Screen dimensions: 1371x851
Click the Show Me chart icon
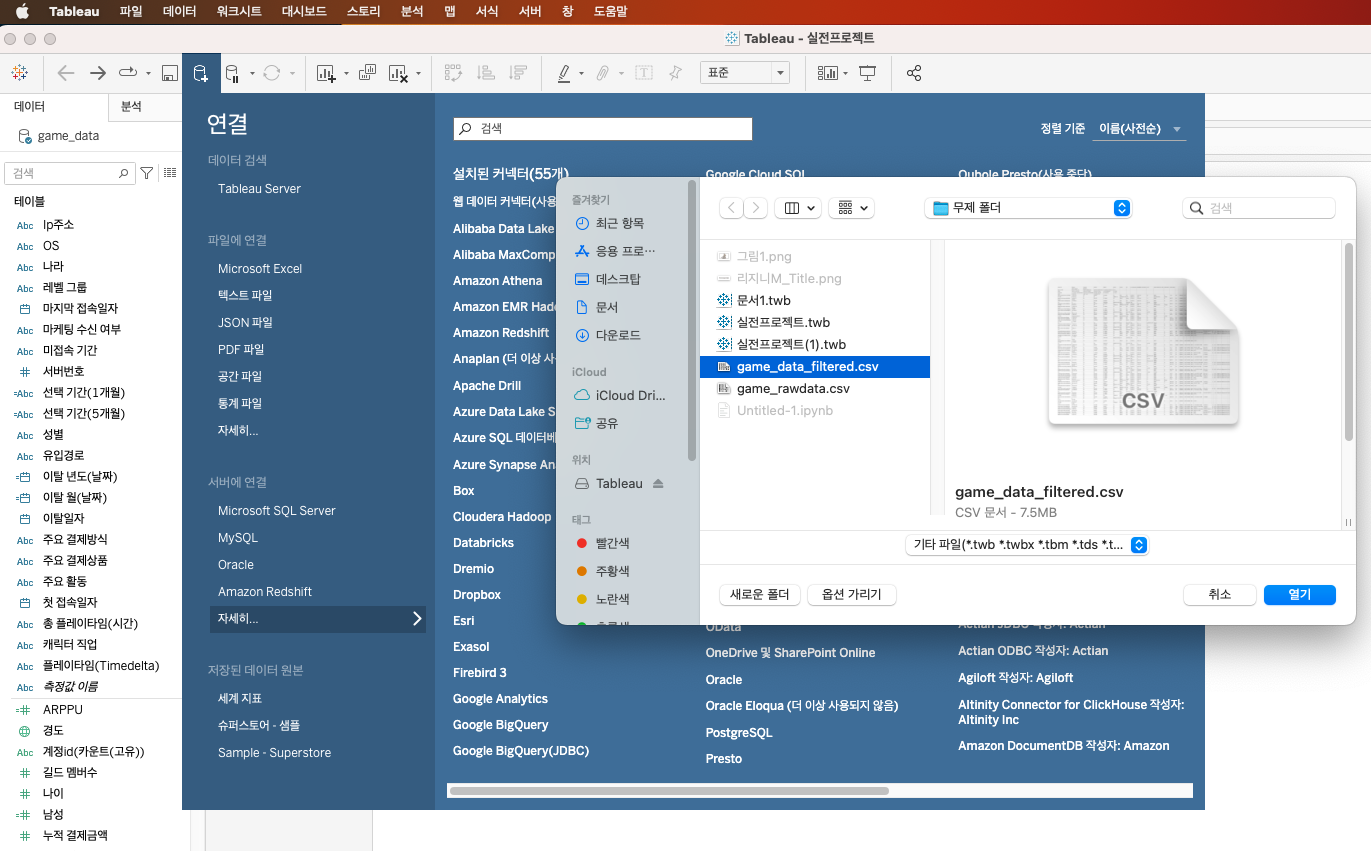(827, 73)
